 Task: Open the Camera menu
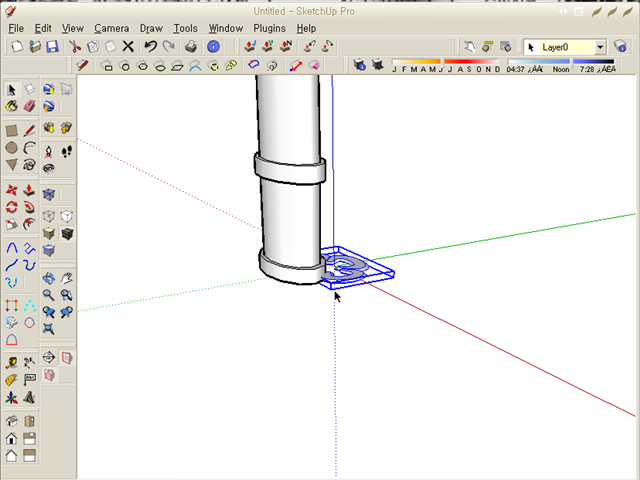[111, 29]
